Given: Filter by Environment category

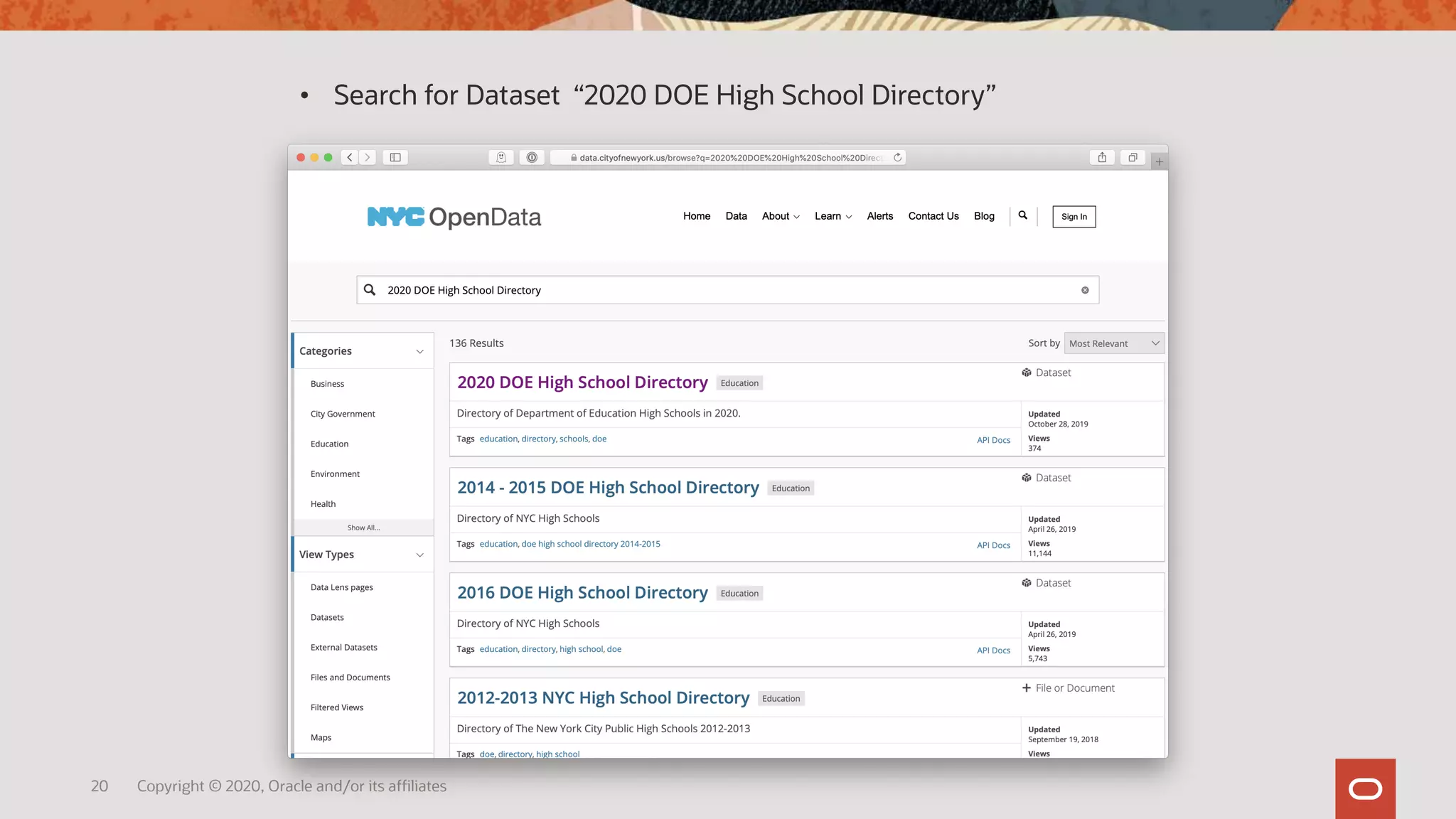Looking at the screenshot, I should point(335,473).
